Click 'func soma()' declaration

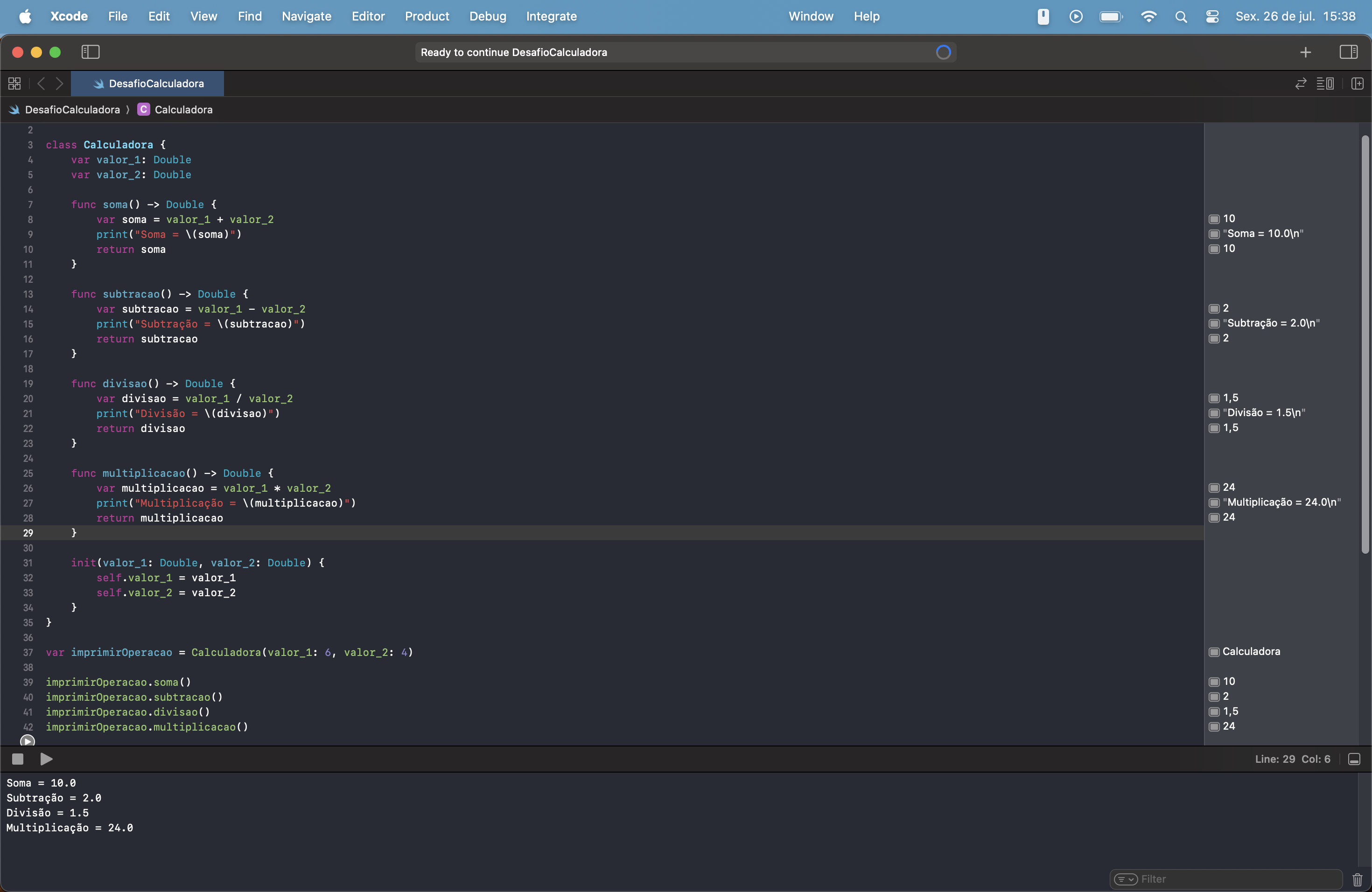coord(144,204)
